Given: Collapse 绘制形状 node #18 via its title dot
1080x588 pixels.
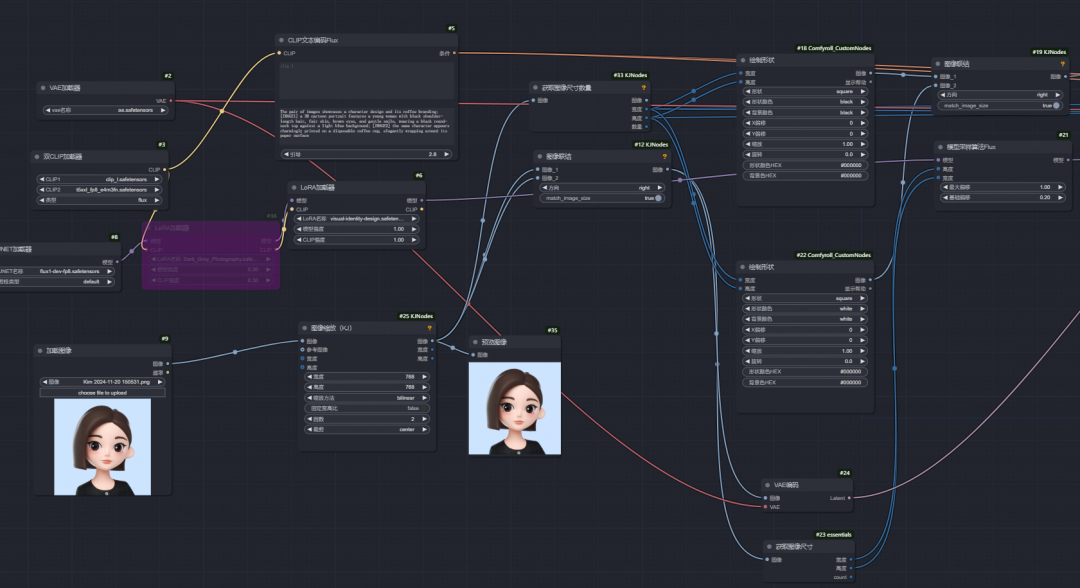Looking at the screenshot, I should click(742, 61).
